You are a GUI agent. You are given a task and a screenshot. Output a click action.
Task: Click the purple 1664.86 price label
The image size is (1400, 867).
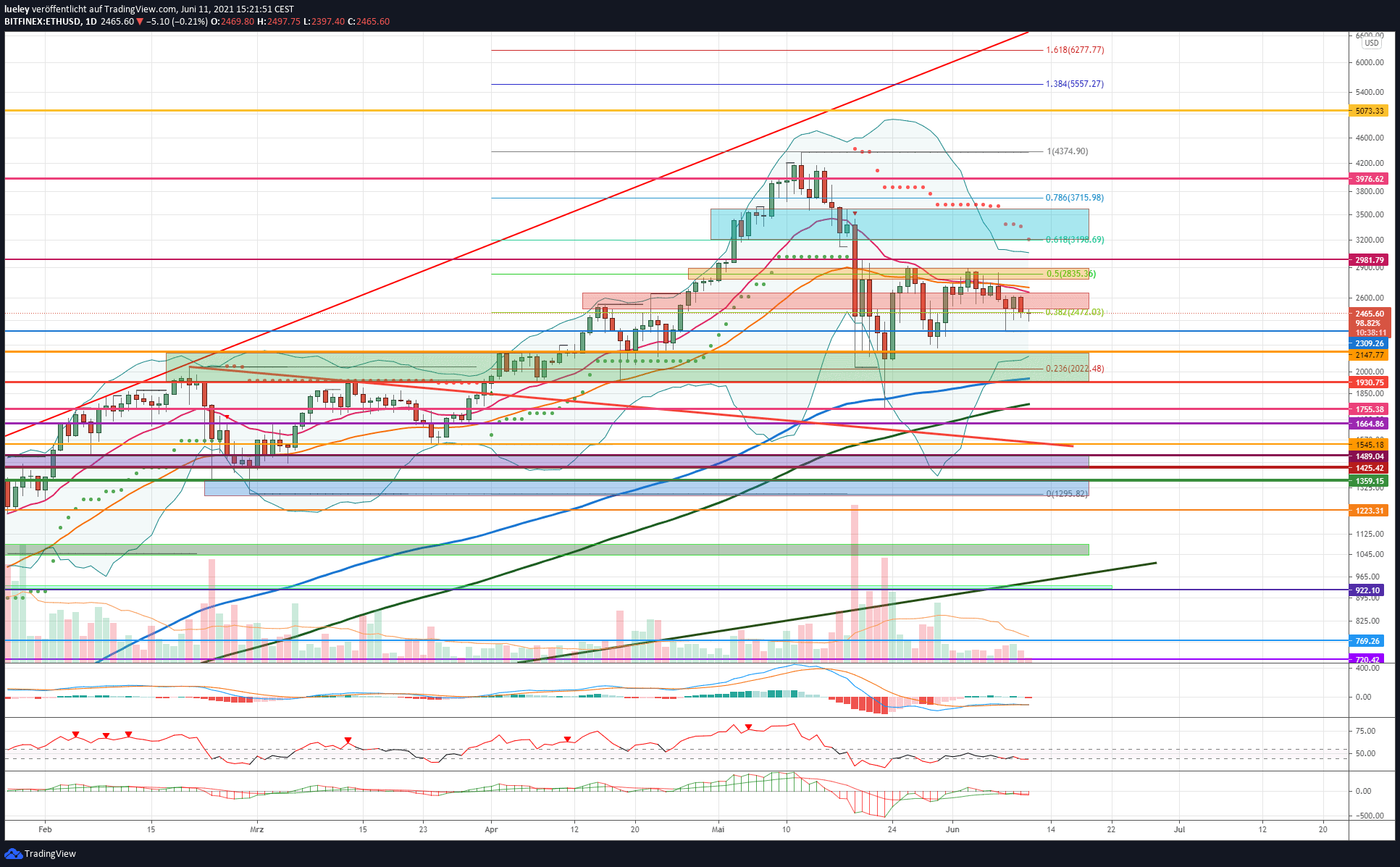[1369, 424]
